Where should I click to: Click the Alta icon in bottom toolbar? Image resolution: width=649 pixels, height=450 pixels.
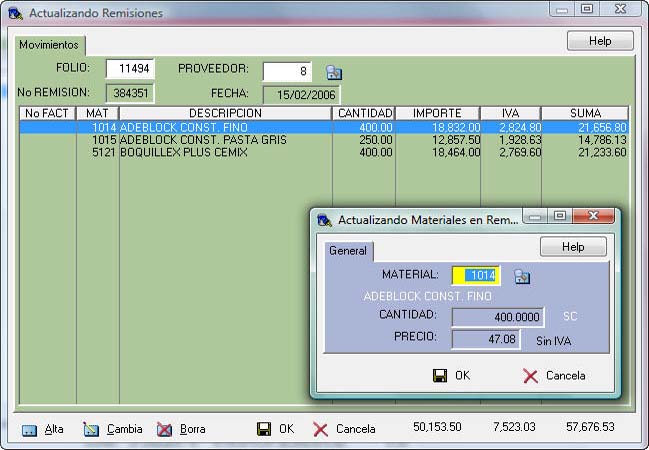tap(29, 430)
